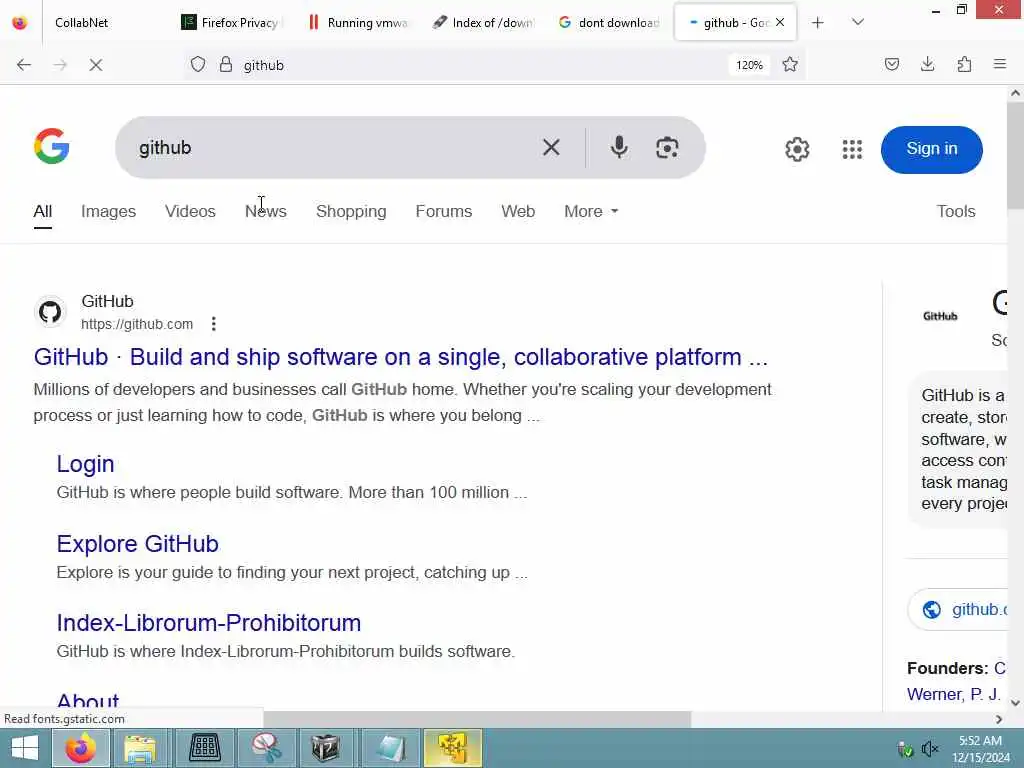Switch to Videos results
This screenshot has width=1024, height=768.
(x=190, y=212)
